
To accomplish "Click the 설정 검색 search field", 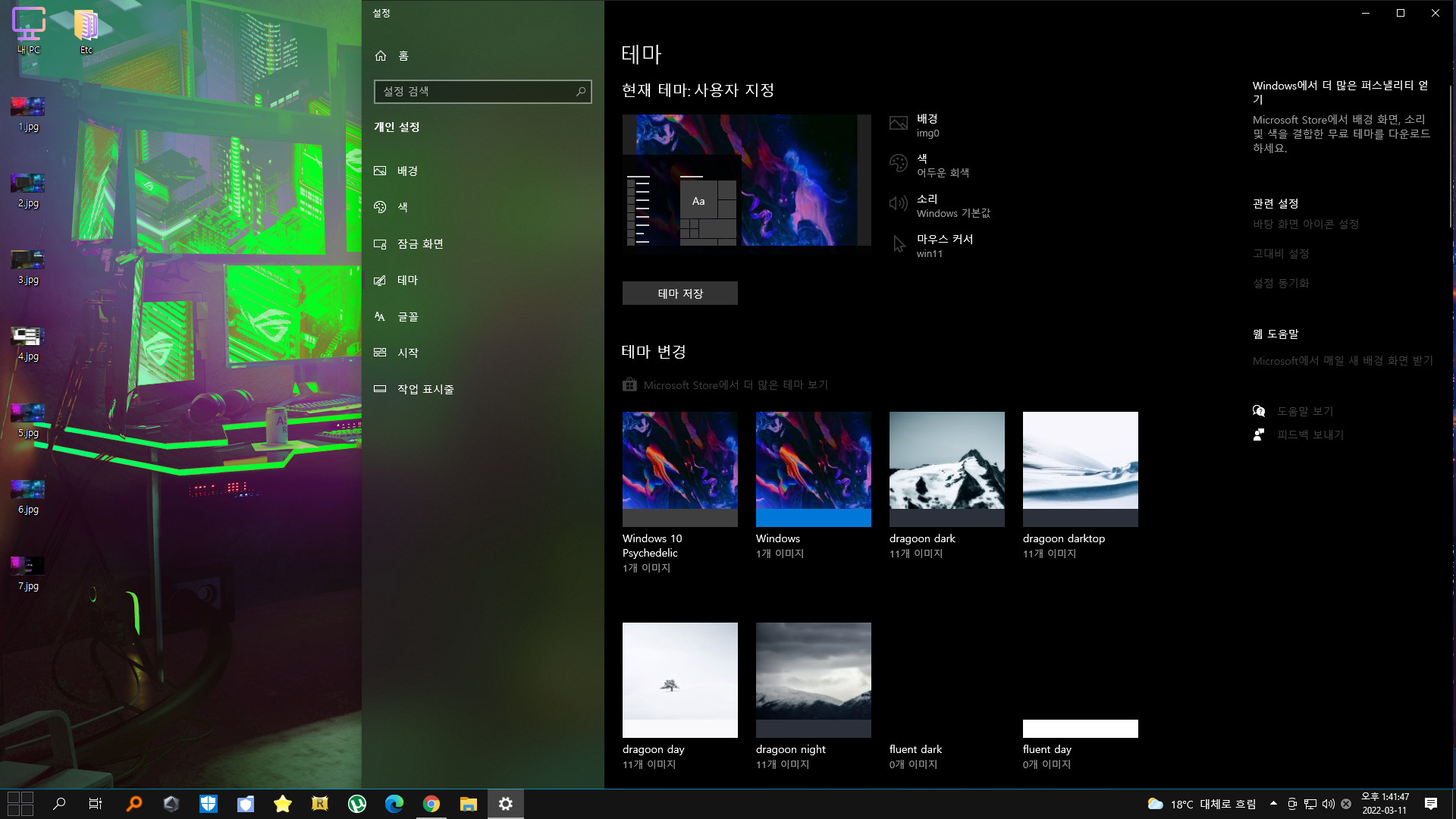I will [x=482, y=91].
